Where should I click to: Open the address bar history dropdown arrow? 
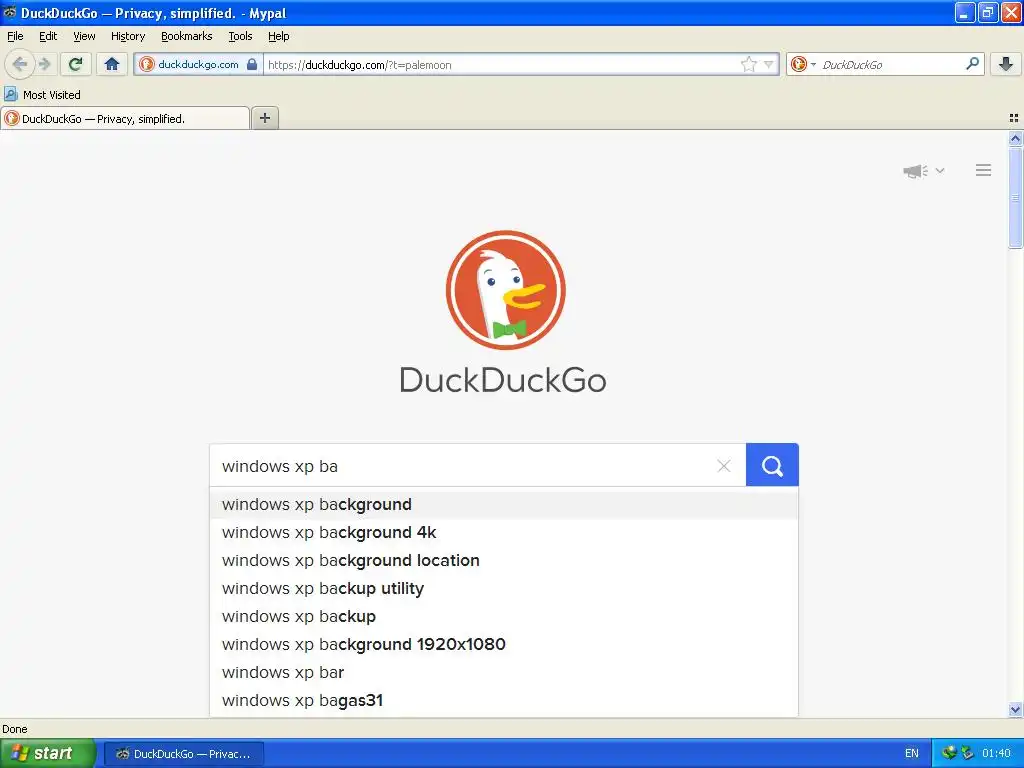tap(769, 64)
